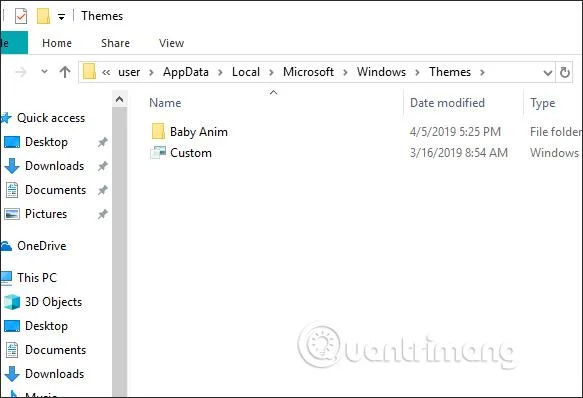583x398 pixels.
Task: Click 'Themes' in the address path
Action: coord(450,72)
